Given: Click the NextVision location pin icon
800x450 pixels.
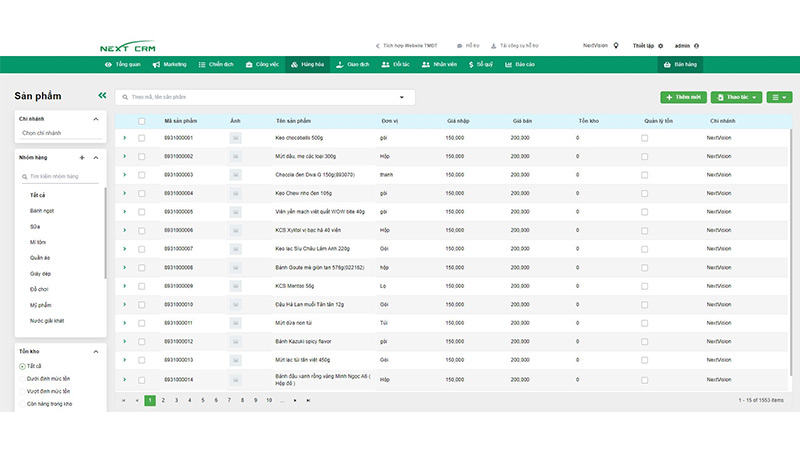Looking at the screenshot, I should pos(616,45).
